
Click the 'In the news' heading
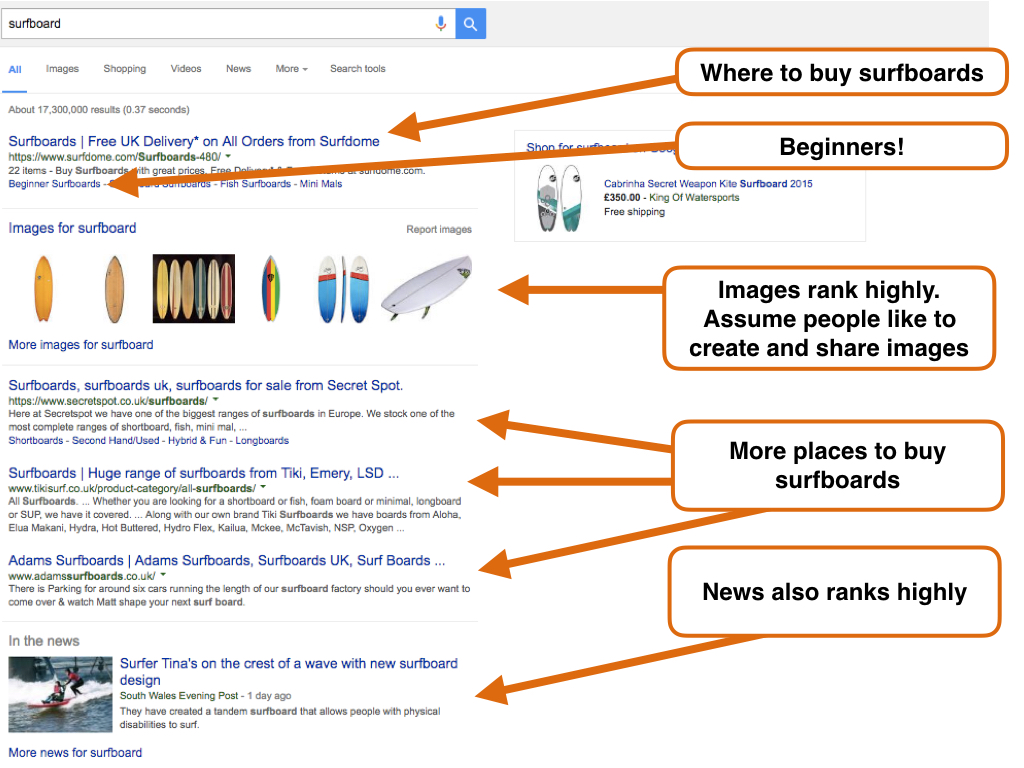pos(44,641)
